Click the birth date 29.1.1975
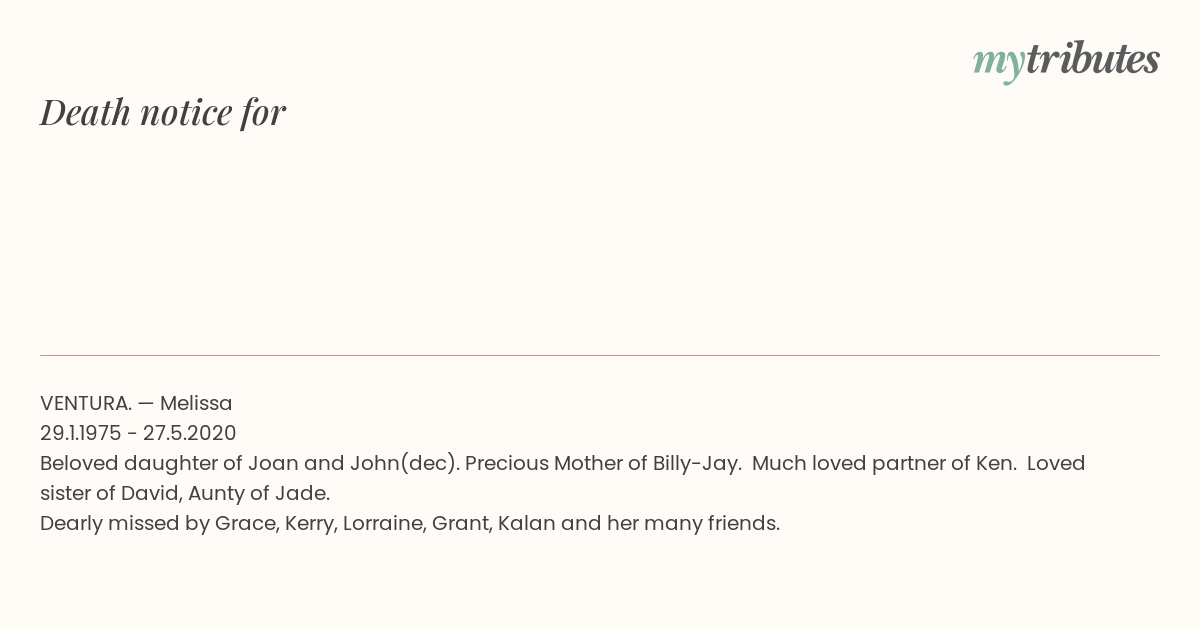The image size is (1200, 630). point(80,433)
